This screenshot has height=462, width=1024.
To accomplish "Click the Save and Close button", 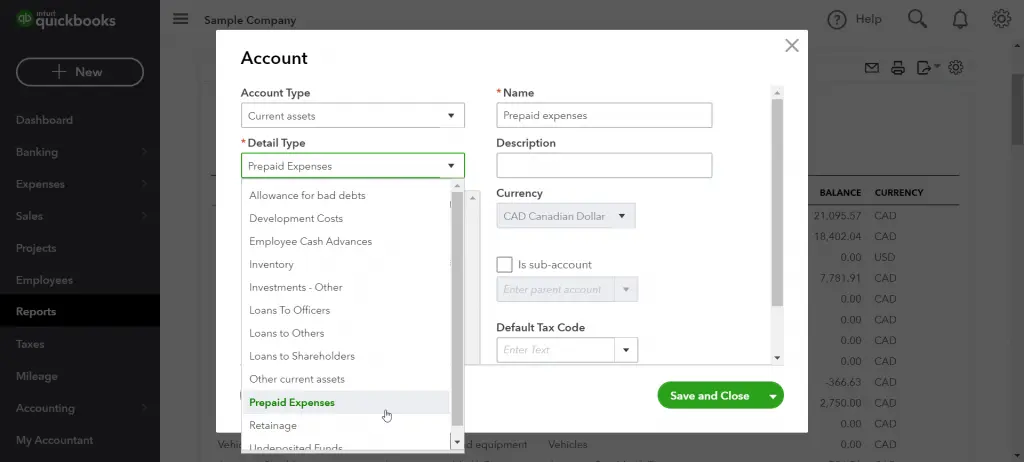I will (x=711, y=395).
